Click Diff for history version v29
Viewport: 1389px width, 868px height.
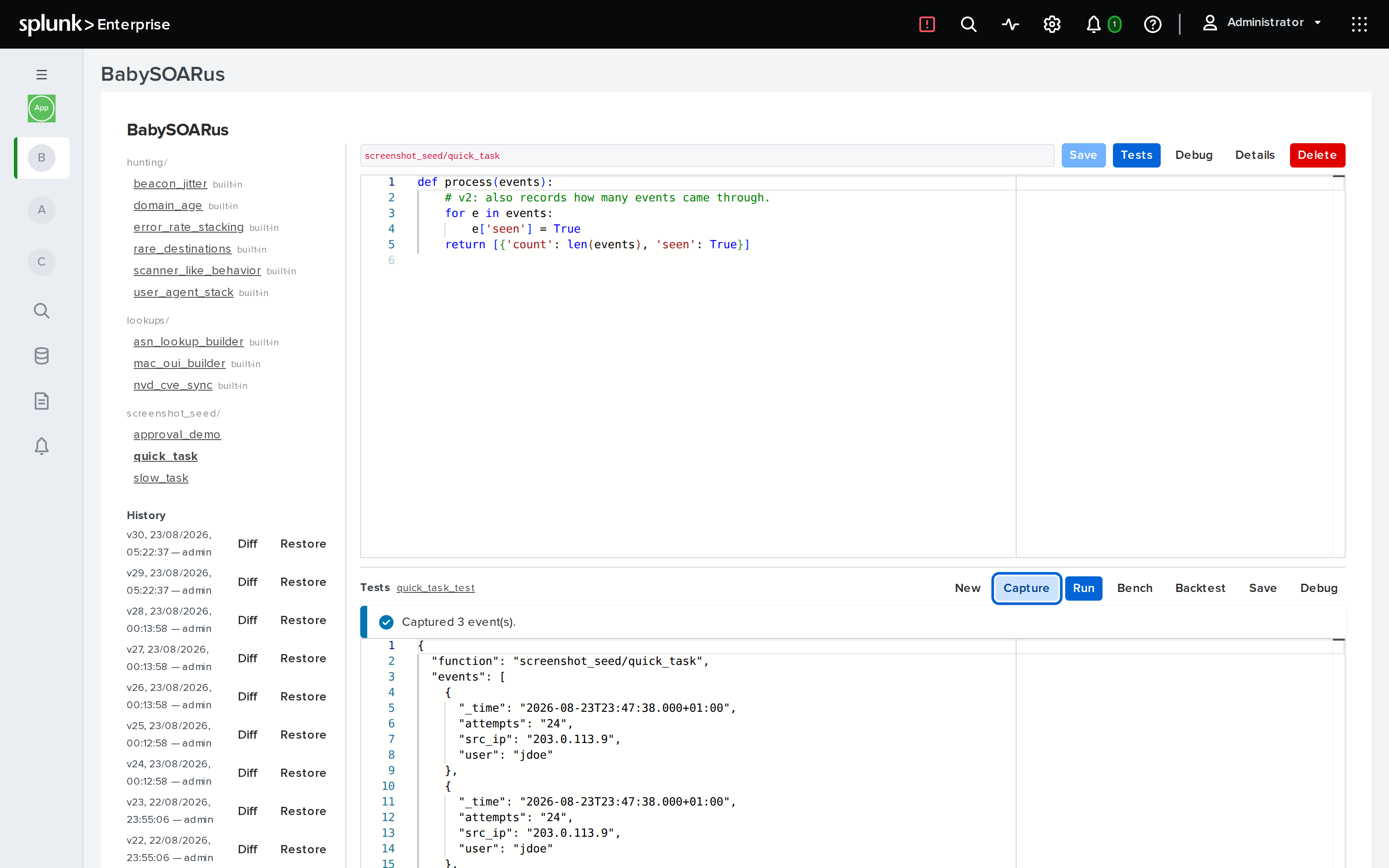point(247,582)
